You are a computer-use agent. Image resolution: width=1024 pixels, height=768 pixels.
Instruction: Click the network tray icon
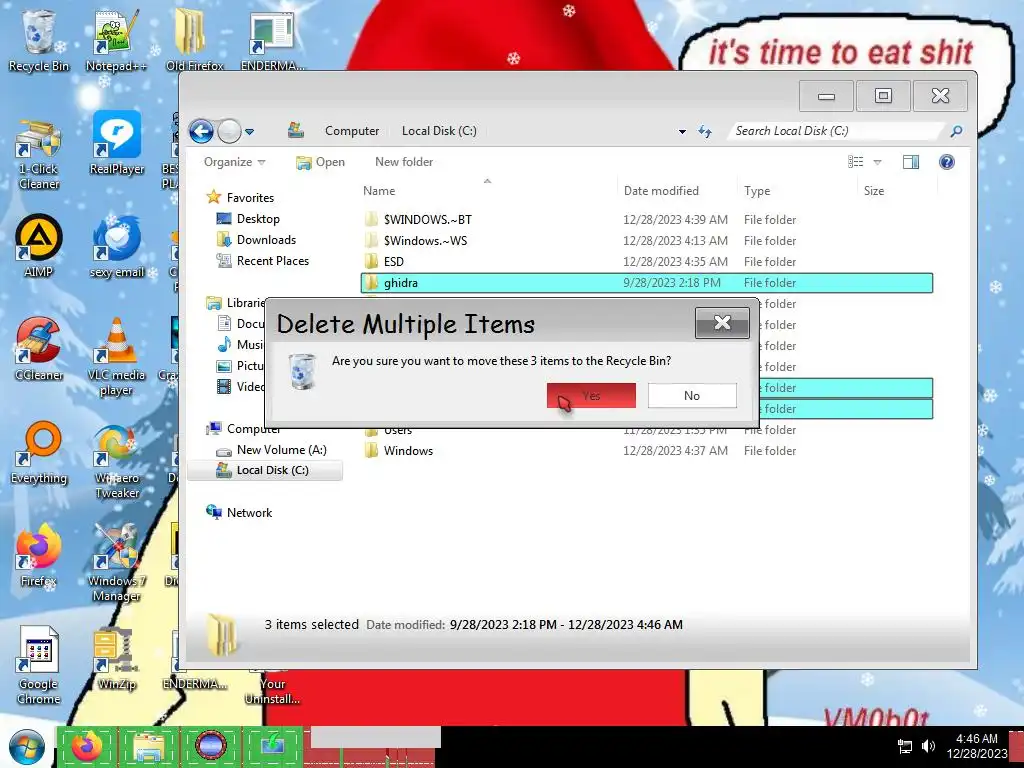coord(905,746)
